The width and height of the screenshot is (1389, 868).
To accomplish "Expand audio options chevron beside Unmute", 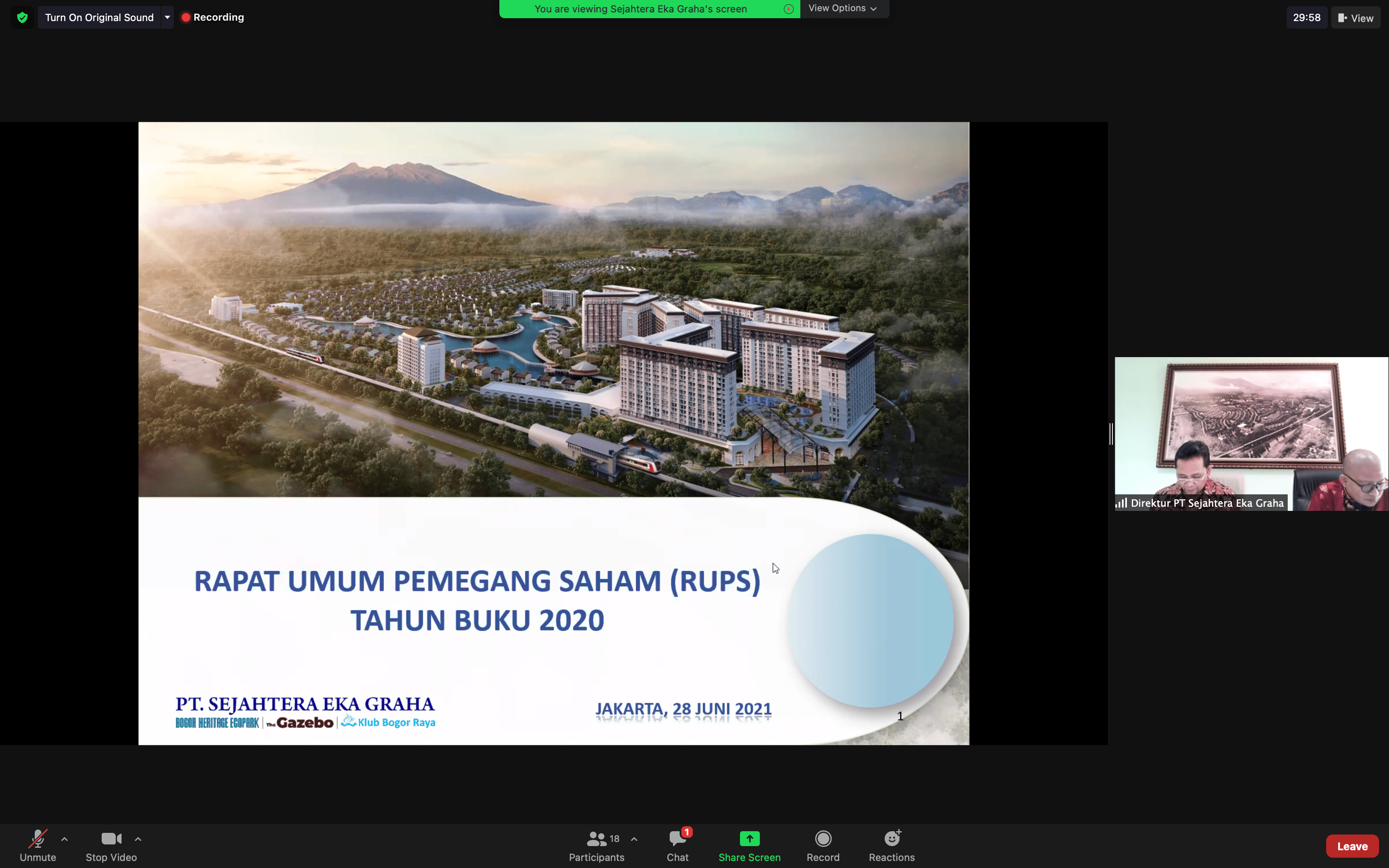I will click(x=64, y=839).
